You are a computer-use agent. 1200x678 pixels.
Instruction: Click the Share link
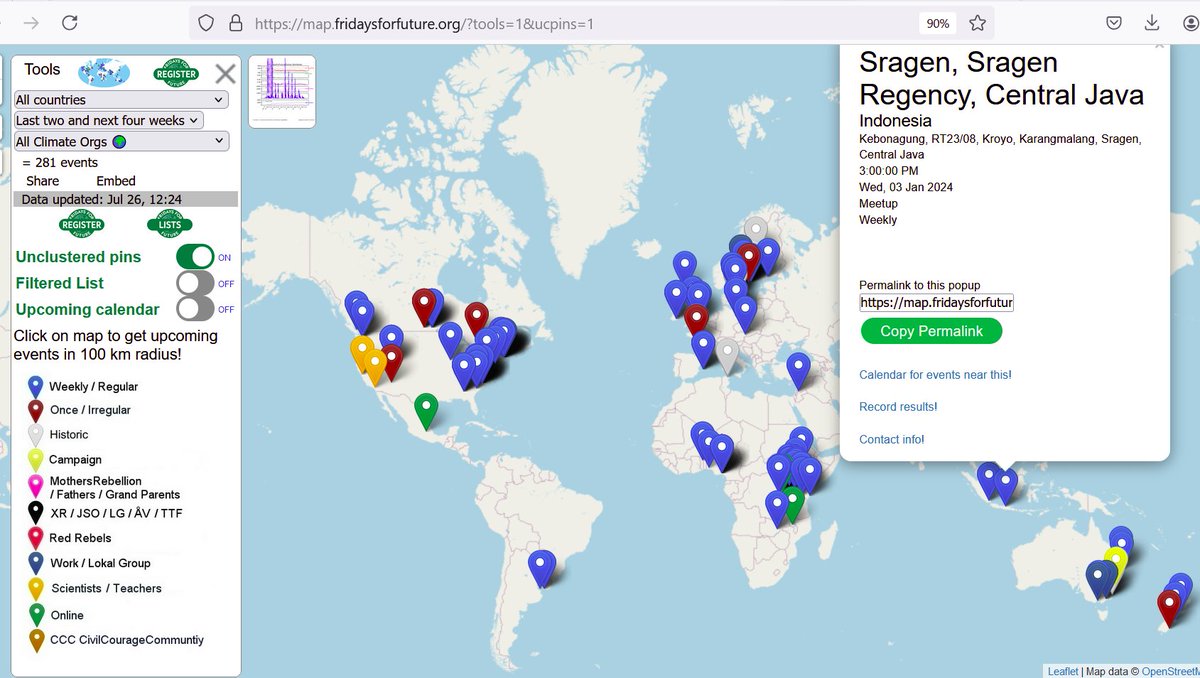42,181
